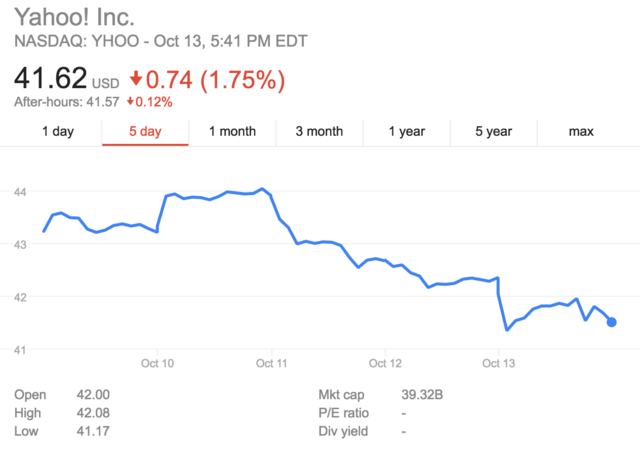Click the Oct 13 date marker
The image size is (640, 460).
498,363
